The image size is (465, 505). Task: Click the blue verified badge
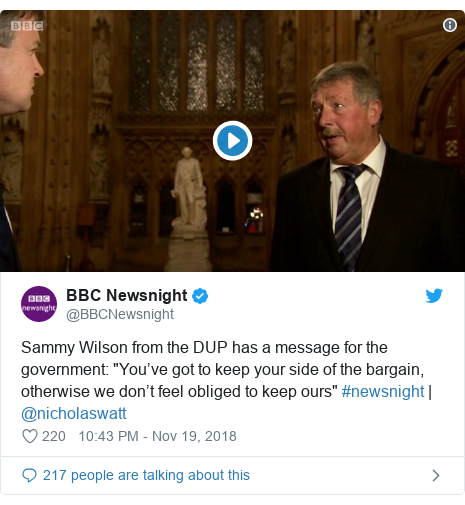click(x=200, y=296)
